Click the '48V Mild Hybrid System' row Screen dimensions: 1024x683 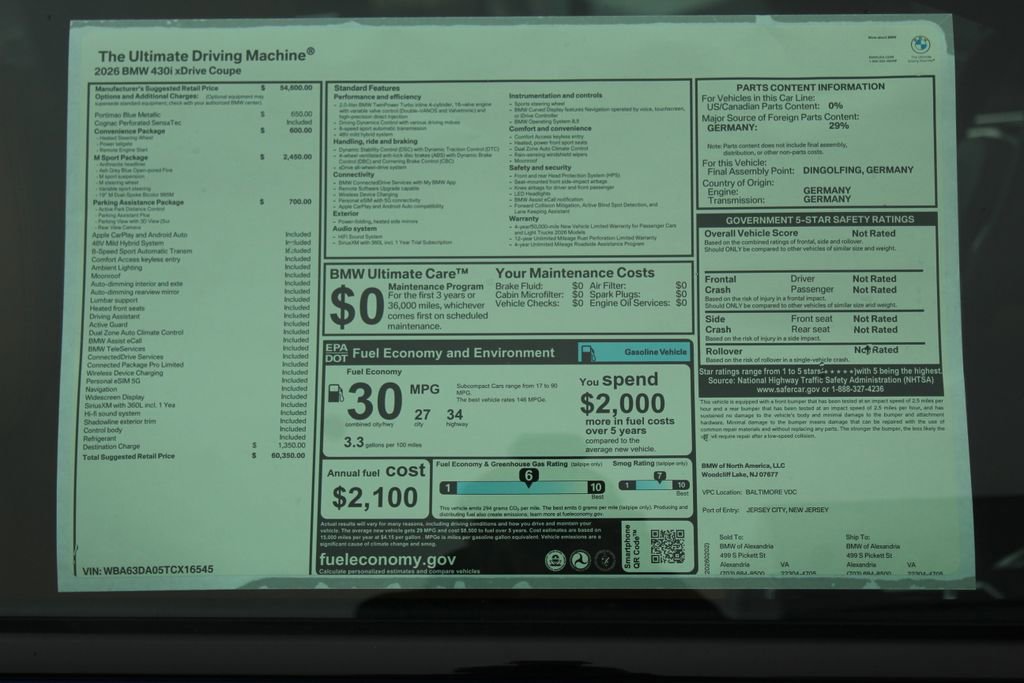pyautogui.click(x=201, y=243)
